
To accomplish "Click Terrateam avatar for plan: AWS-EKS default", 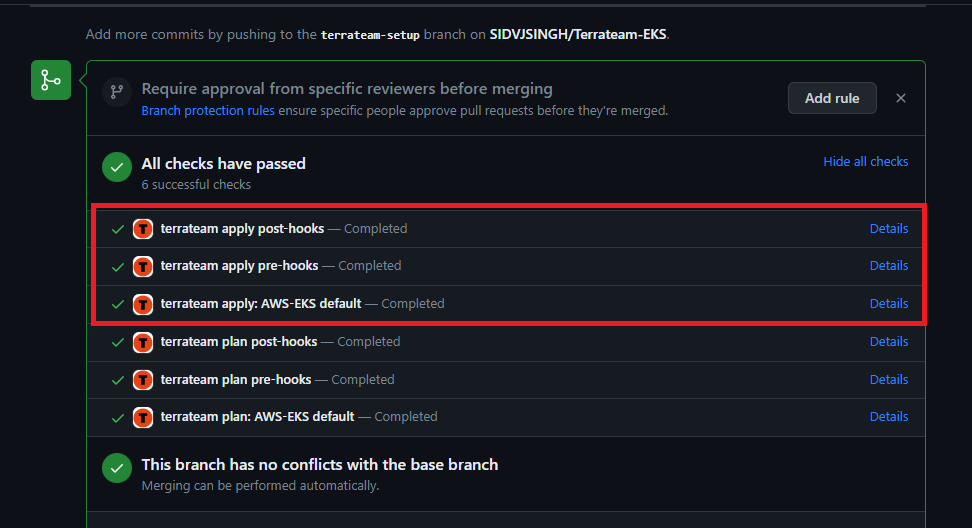I will (x=143, y=417).
